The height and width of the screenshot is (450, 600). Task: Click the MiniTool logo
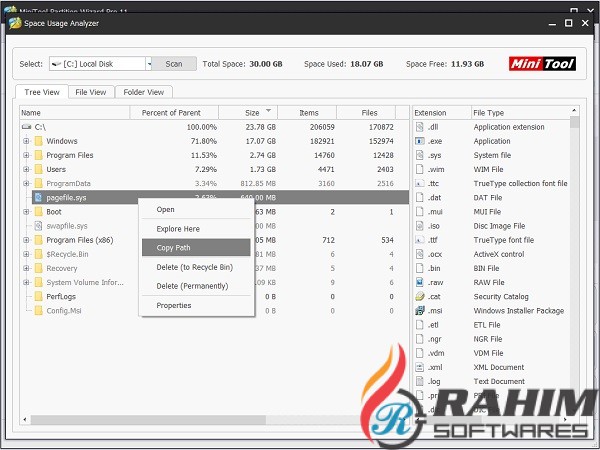click(x=542, y=64)
